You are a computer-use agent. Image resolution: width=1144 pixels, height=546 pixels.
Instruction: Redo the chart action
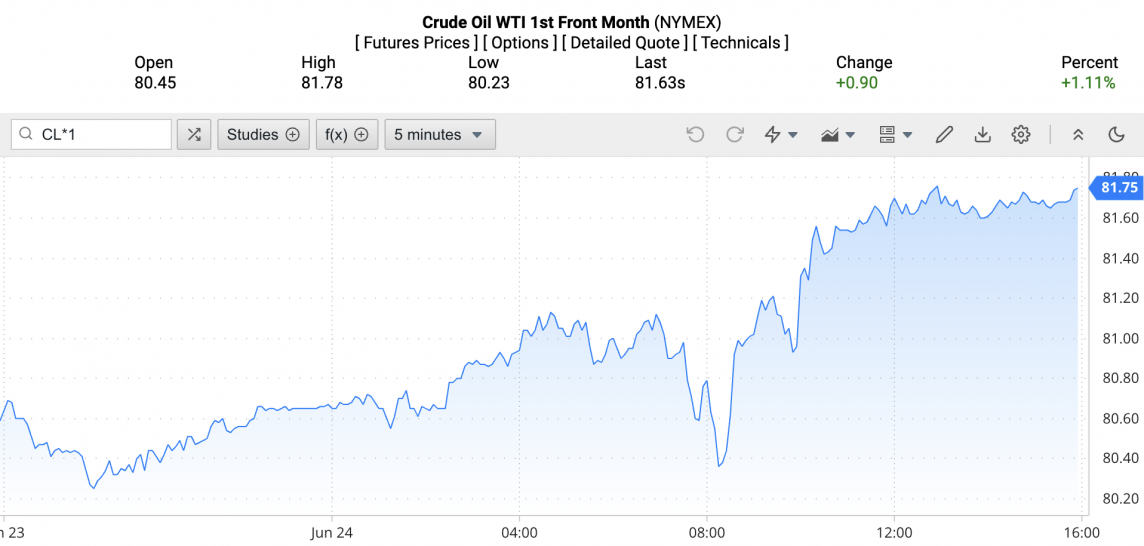pyautogui.click(x=735, y=135)
